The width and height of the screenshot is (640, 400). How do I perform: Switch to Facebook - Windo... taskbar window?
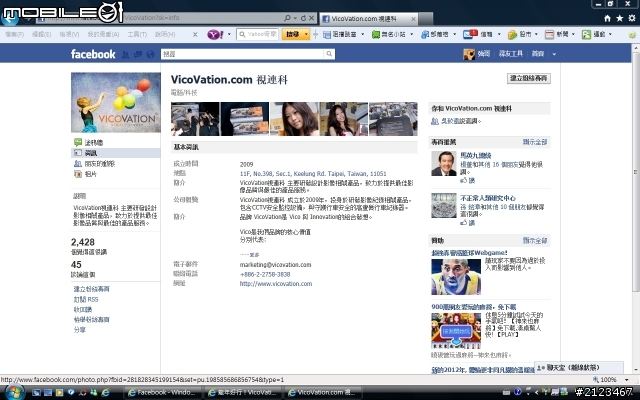[162, 392]
